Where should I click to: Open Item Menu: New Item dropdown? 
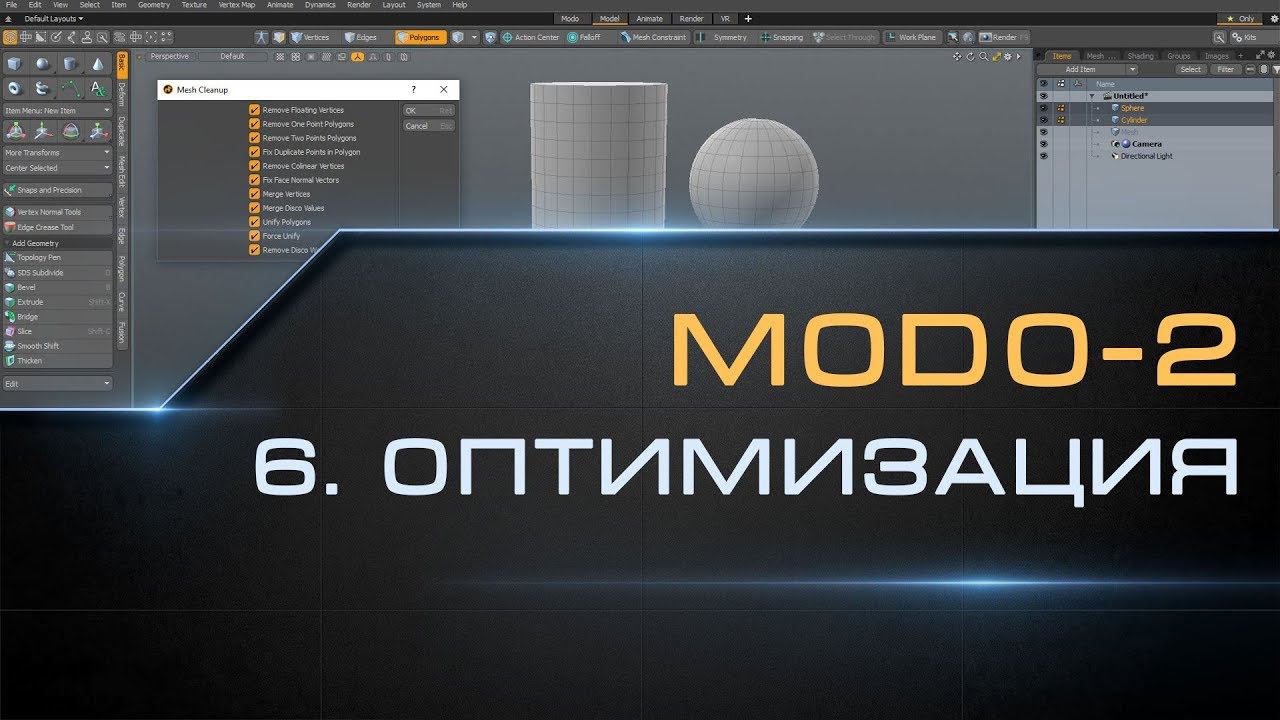(58, 111)
